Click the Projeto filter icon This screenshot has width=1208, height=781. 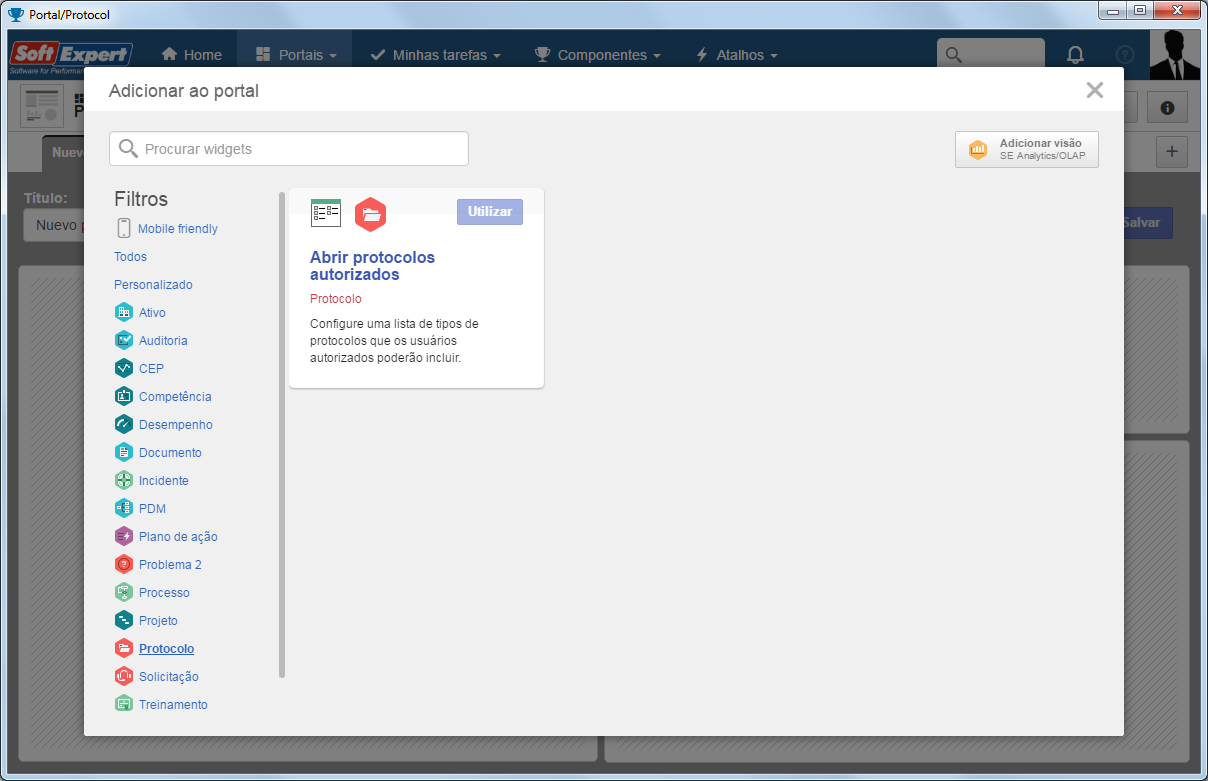coord(124,620)
